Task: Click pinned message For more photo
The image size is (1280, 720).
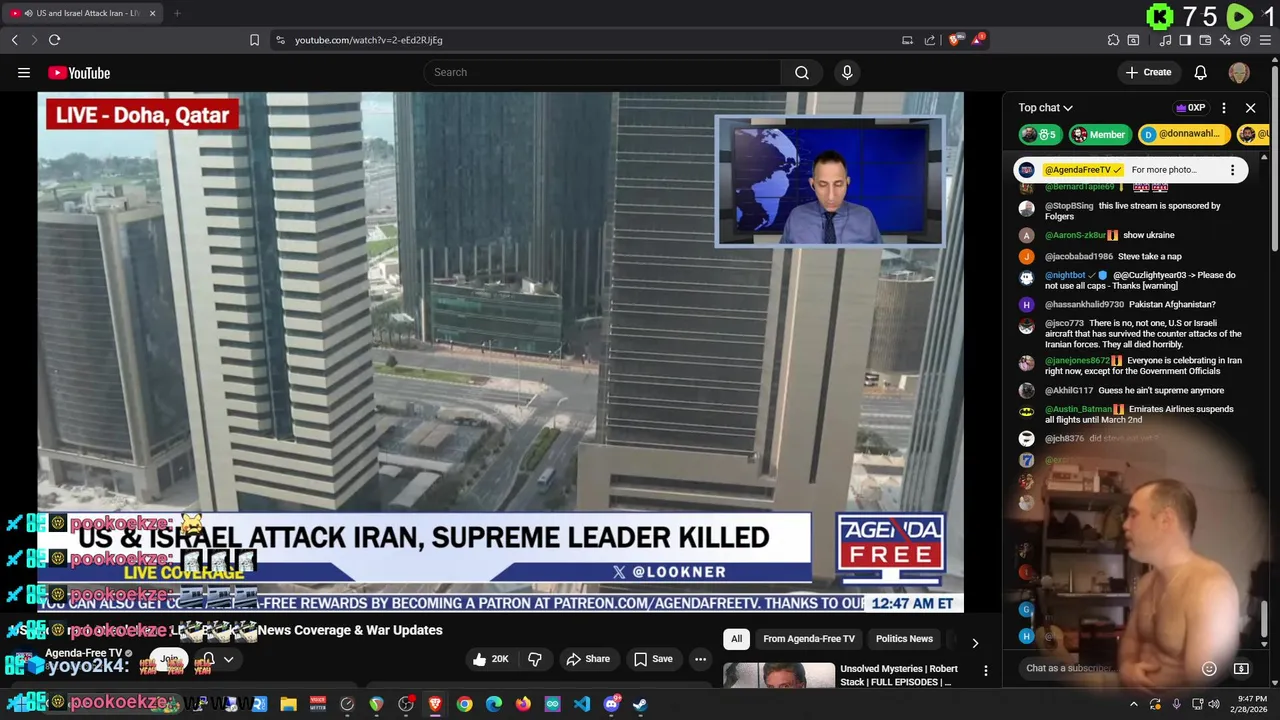Action: [x=1164, y=170]
